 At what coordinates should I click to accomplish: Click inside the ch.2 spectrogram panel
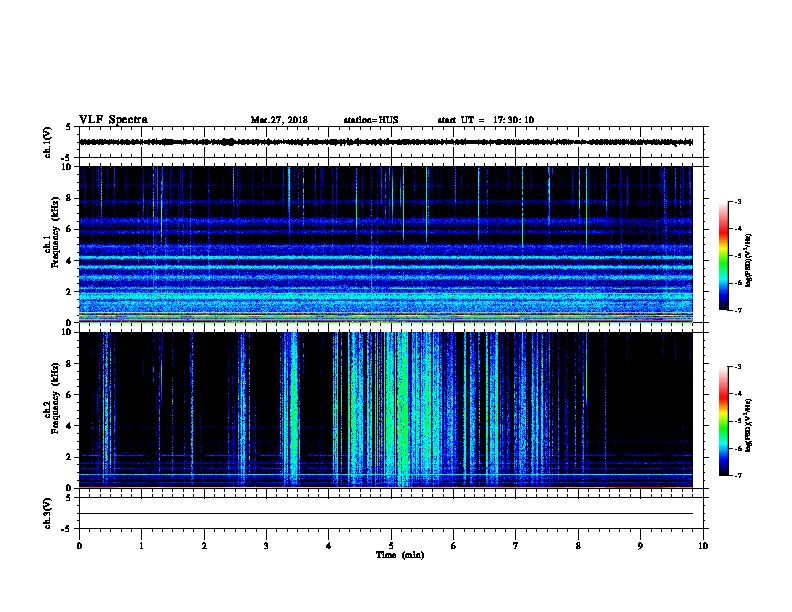386,410
